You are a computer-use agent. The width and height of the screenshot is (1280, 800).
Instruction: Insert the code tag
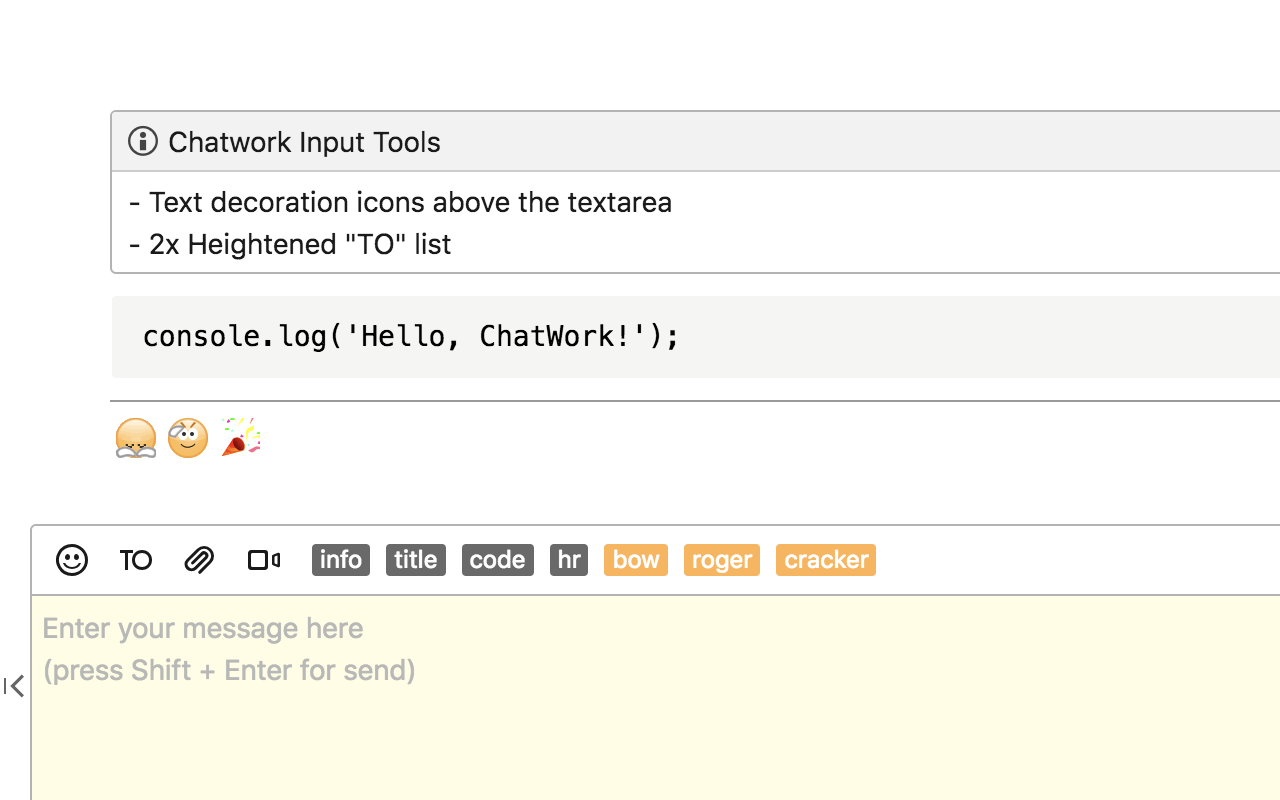(498, 560)
